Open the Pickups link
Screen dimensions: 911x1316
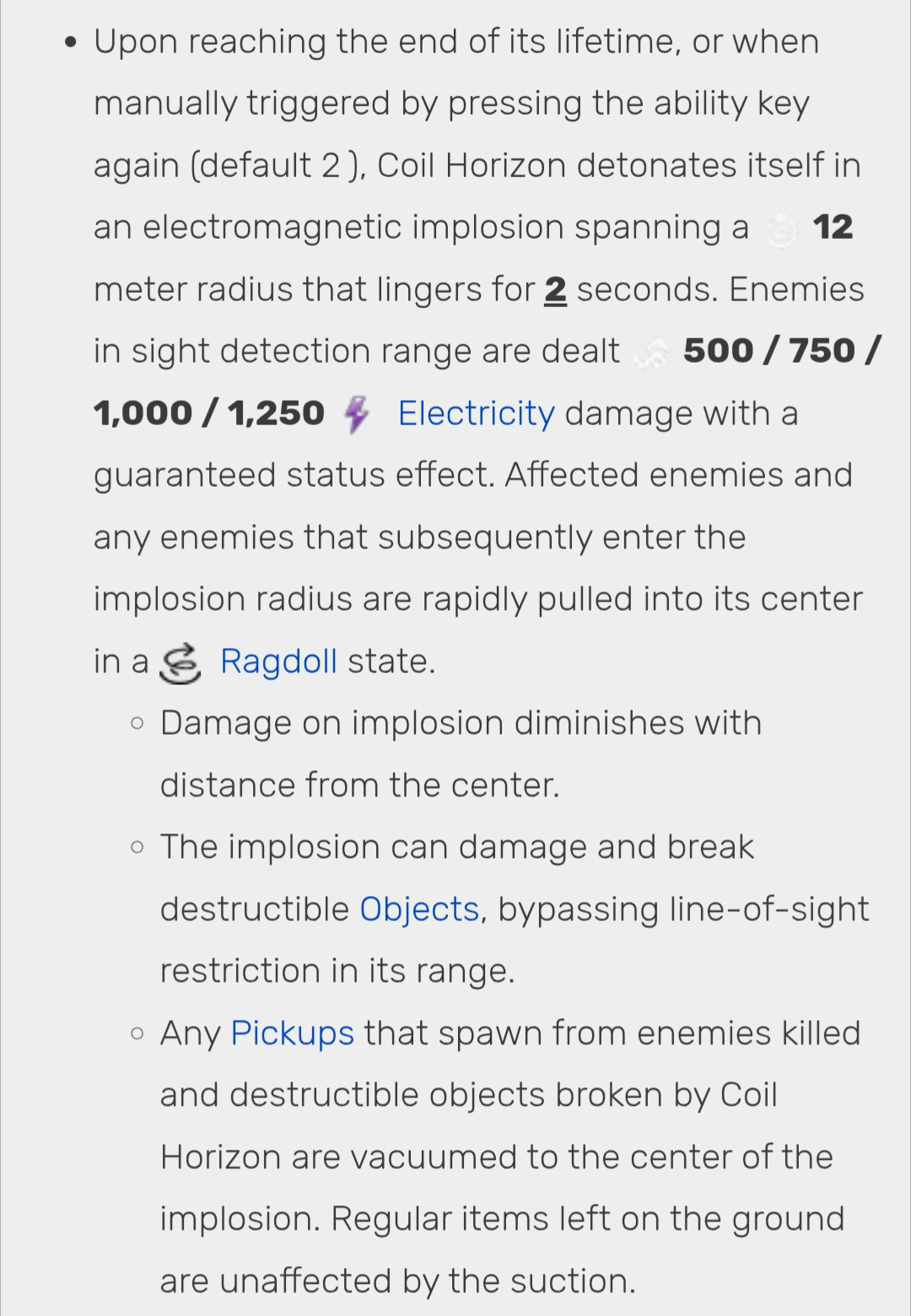(292, 1033)
